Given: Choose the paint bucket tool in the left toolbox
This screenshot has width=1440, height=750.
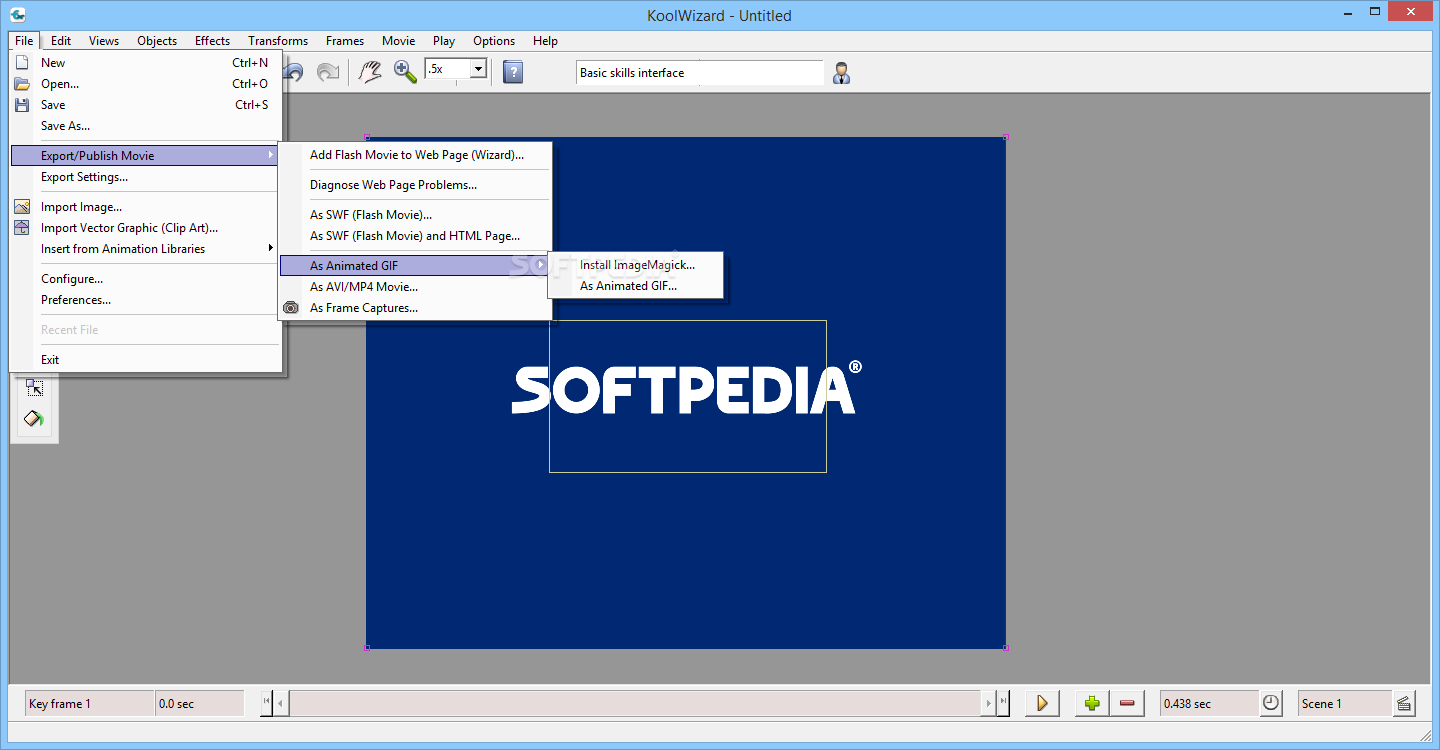Looking at the screenshot, I should click(x=34, y=419).
